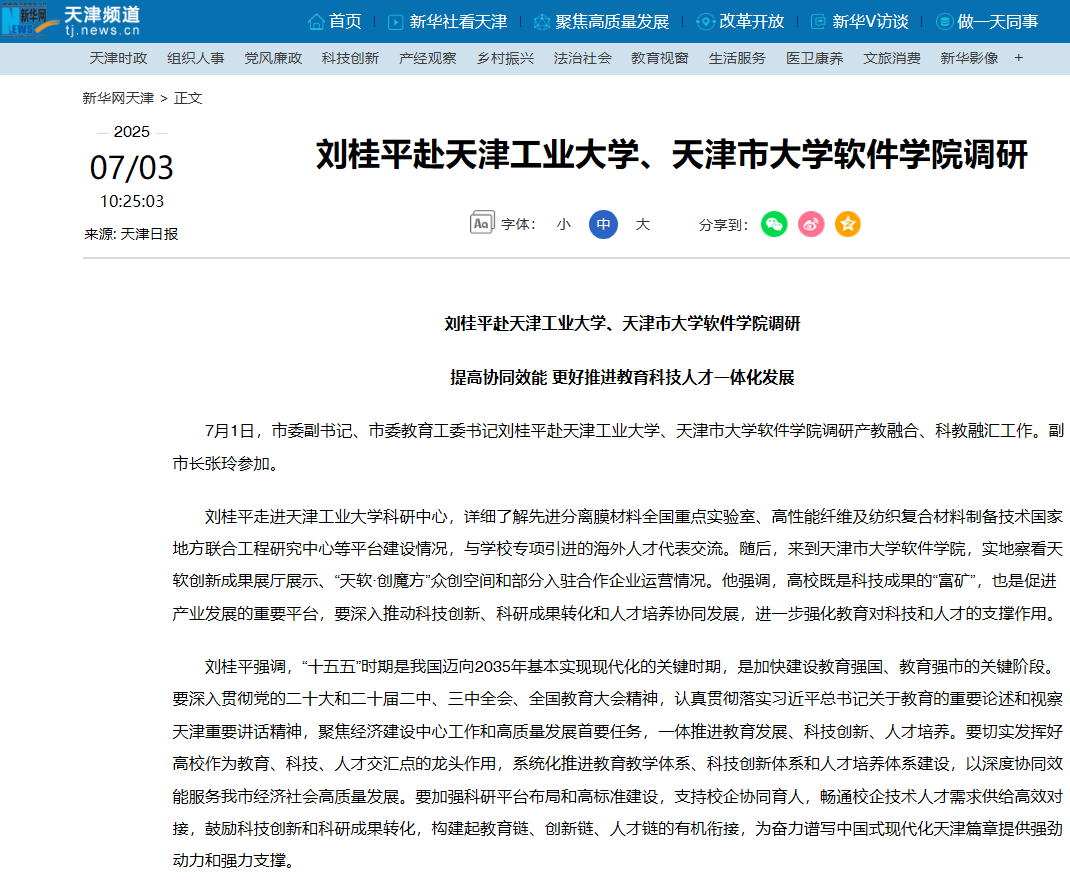Click the large article headline
This screenshot has width=1070, height=884.
[672, 154]
